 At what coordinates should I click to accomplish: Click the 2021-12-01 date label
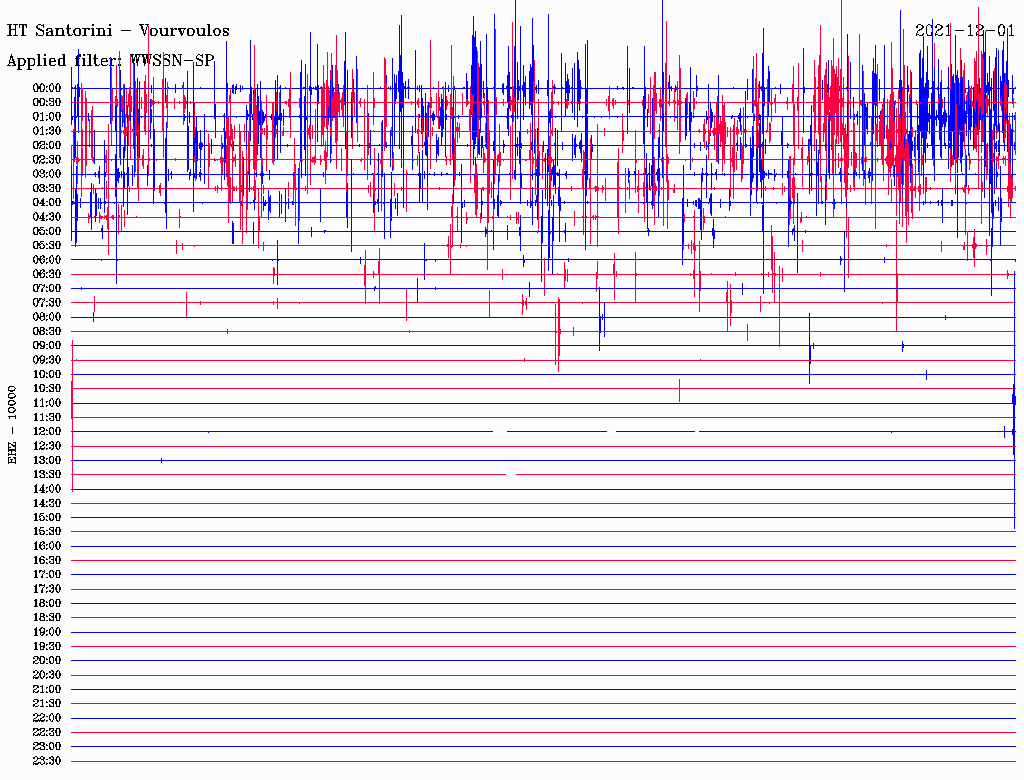[x=966, y=31]
